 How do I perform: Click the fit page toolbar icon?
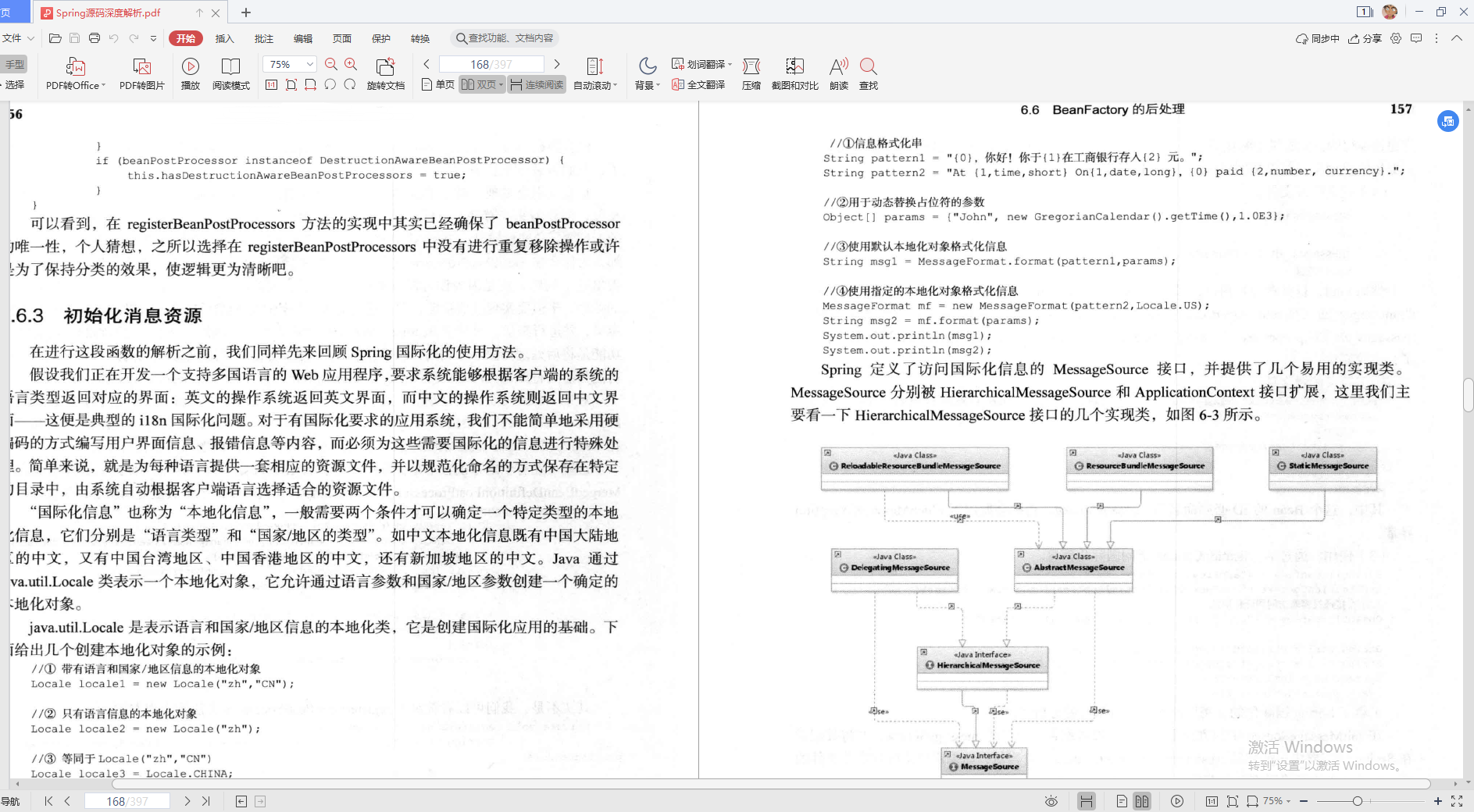click(x=291, y=84)
